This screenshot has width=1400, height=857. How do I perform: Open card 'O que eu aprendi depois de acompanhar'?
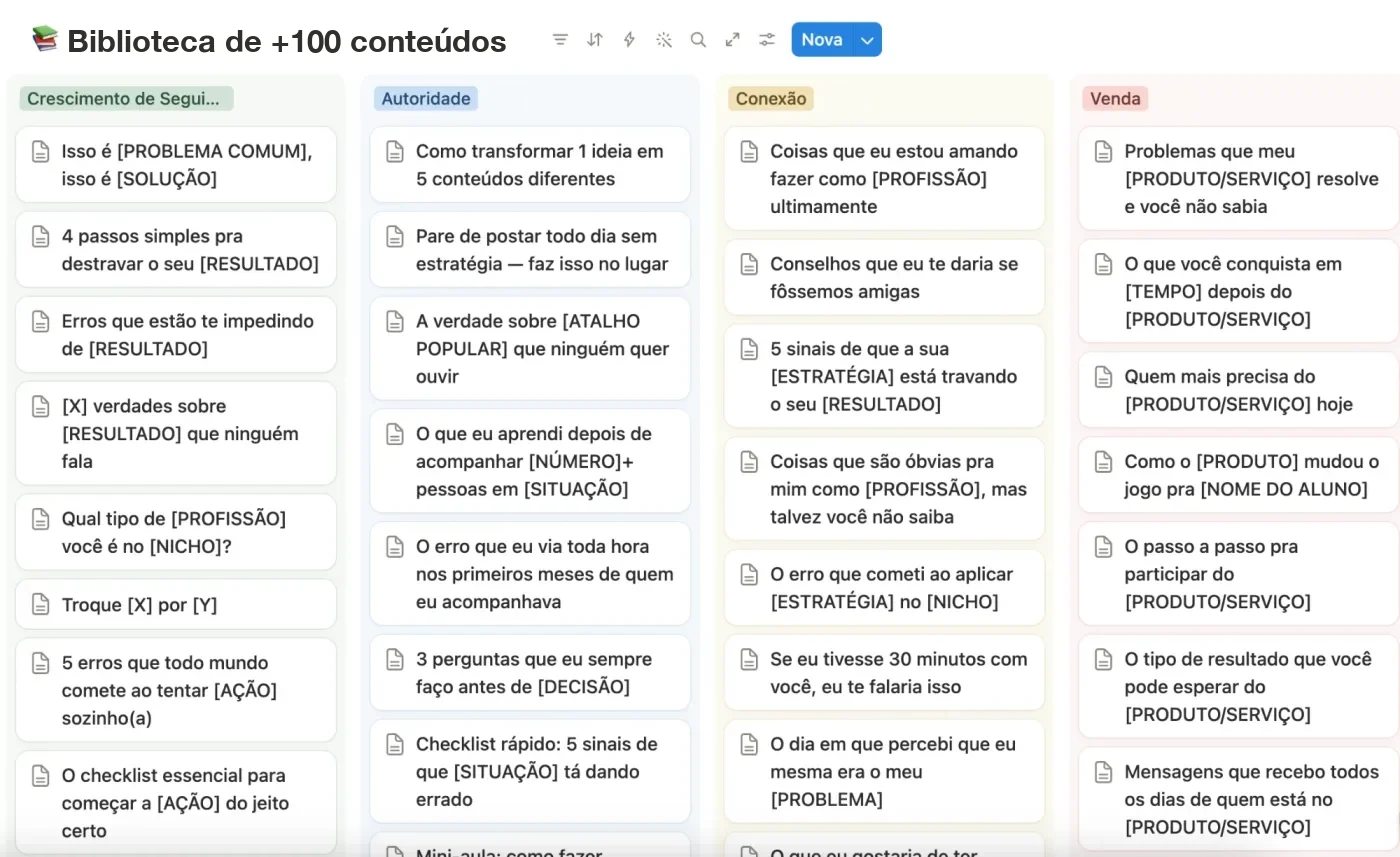[530, 462]
